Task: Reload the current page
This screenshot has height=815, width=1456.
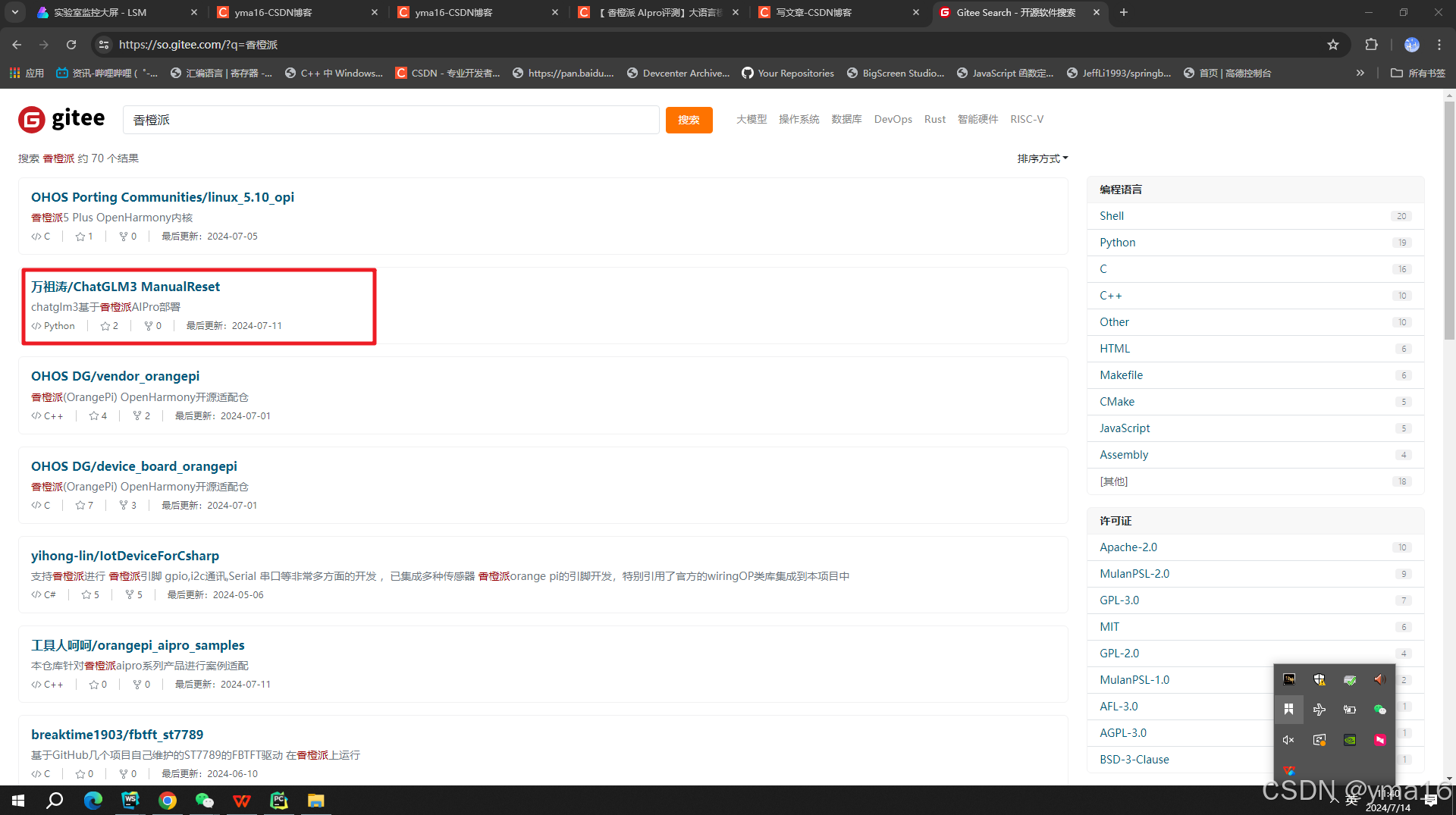Action: 71,45
